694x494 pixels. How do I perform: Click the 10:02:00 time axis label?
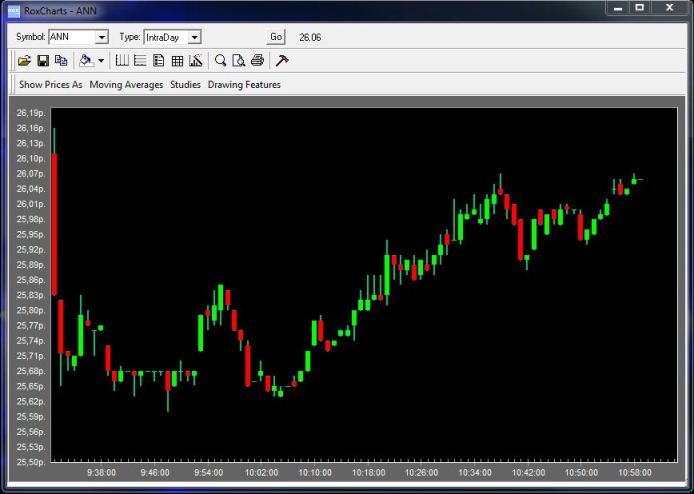pos(262,473)
